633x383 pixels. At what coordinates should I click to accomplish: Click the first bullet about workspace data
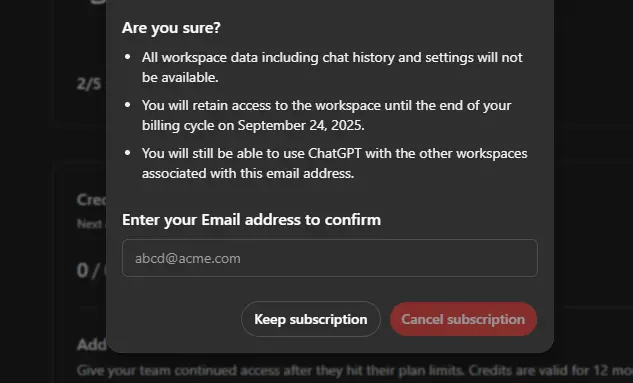pyautogui.click(x=332, y=67)
